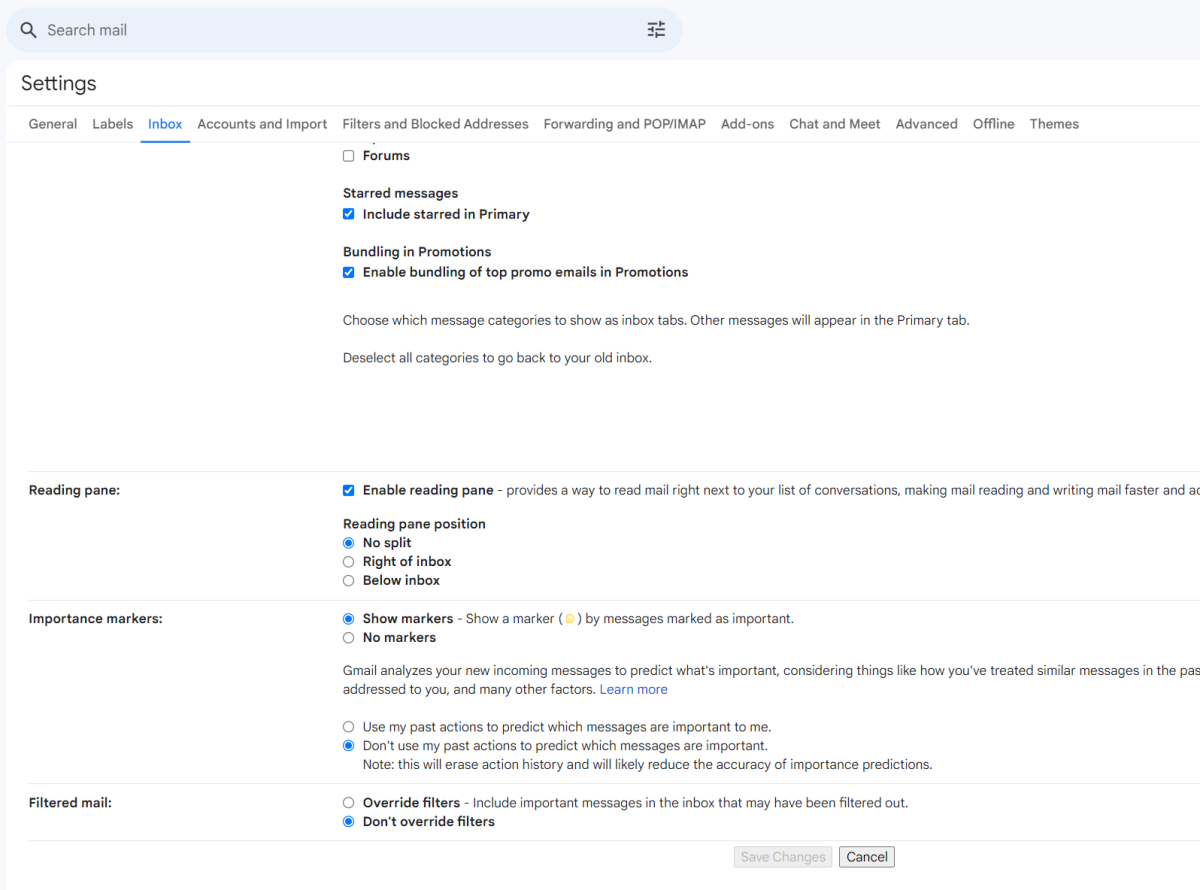Uncheck Include starred in Primary
Viewport: 1200px width, 890px height.
pyautogui.click(x=349, y=214)
